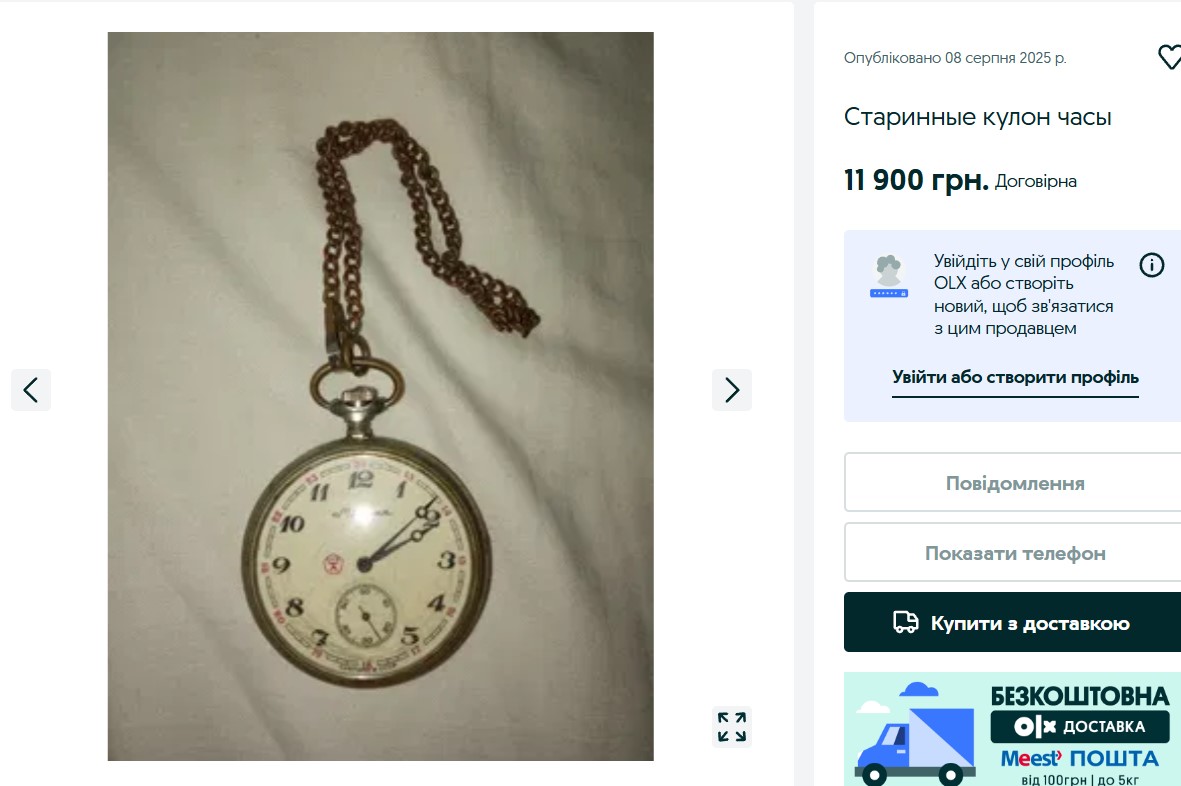Viewport: 1181px width, 786px height.
Task: Advance to the next photo with right arrow
Action: 732,390
